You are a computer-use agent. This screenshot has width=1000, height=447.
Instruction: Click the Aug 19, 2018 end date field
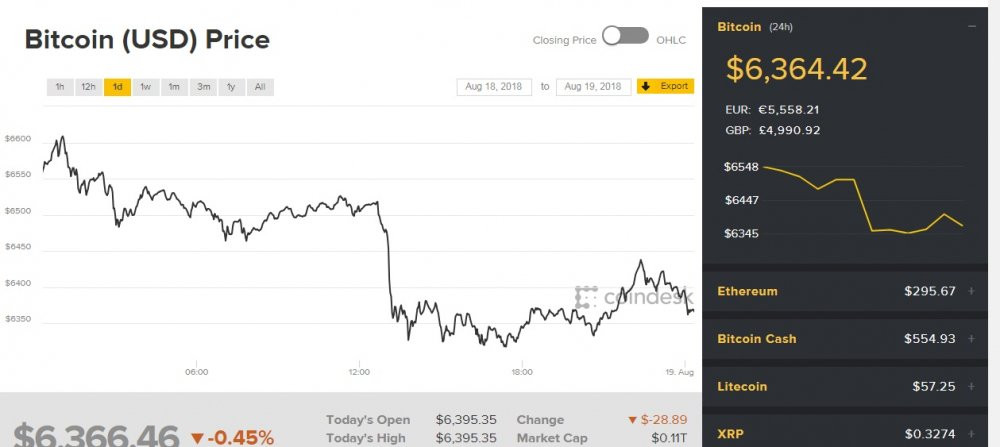[593, 87]
